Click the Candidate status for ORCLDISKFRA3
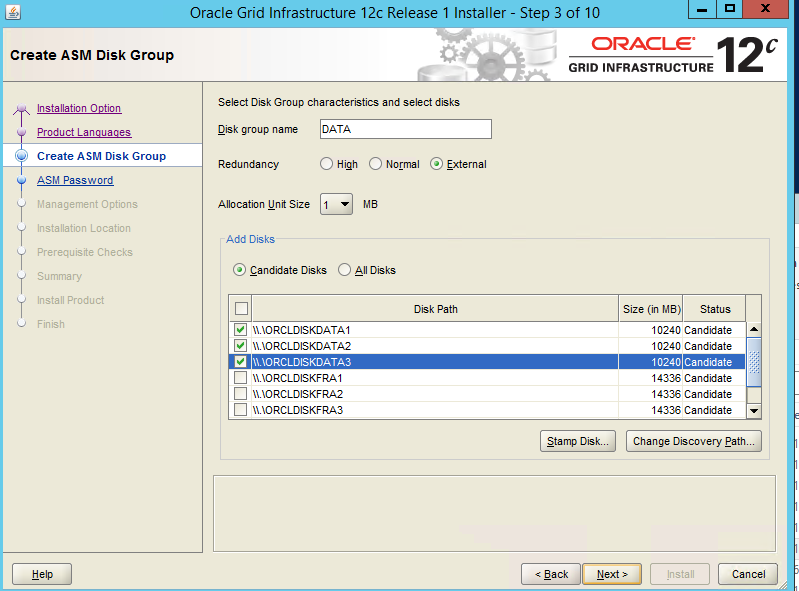This screenshot has height=591, width=799. point(714,410)
